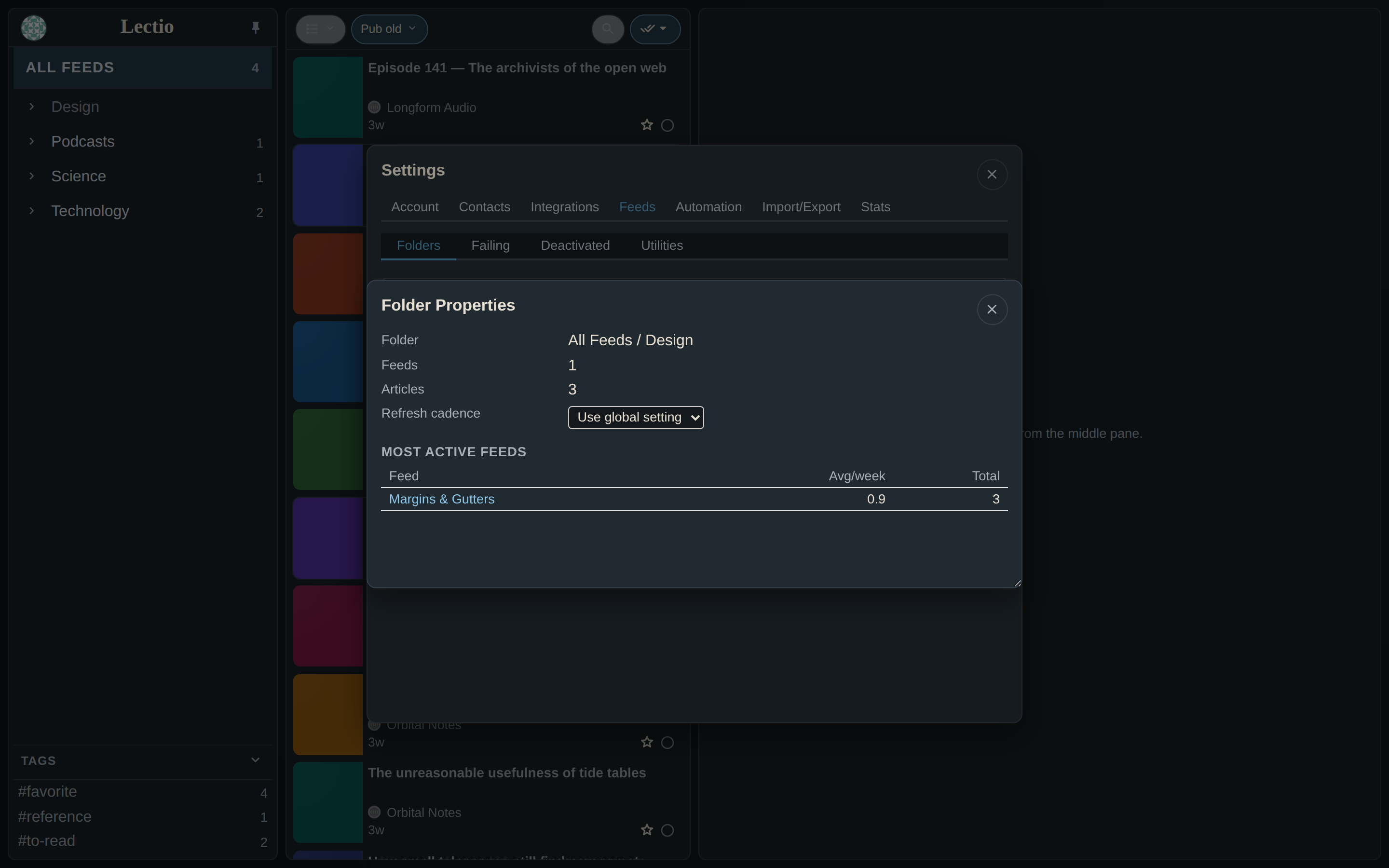Select the ALL FEEDS row

142,68
